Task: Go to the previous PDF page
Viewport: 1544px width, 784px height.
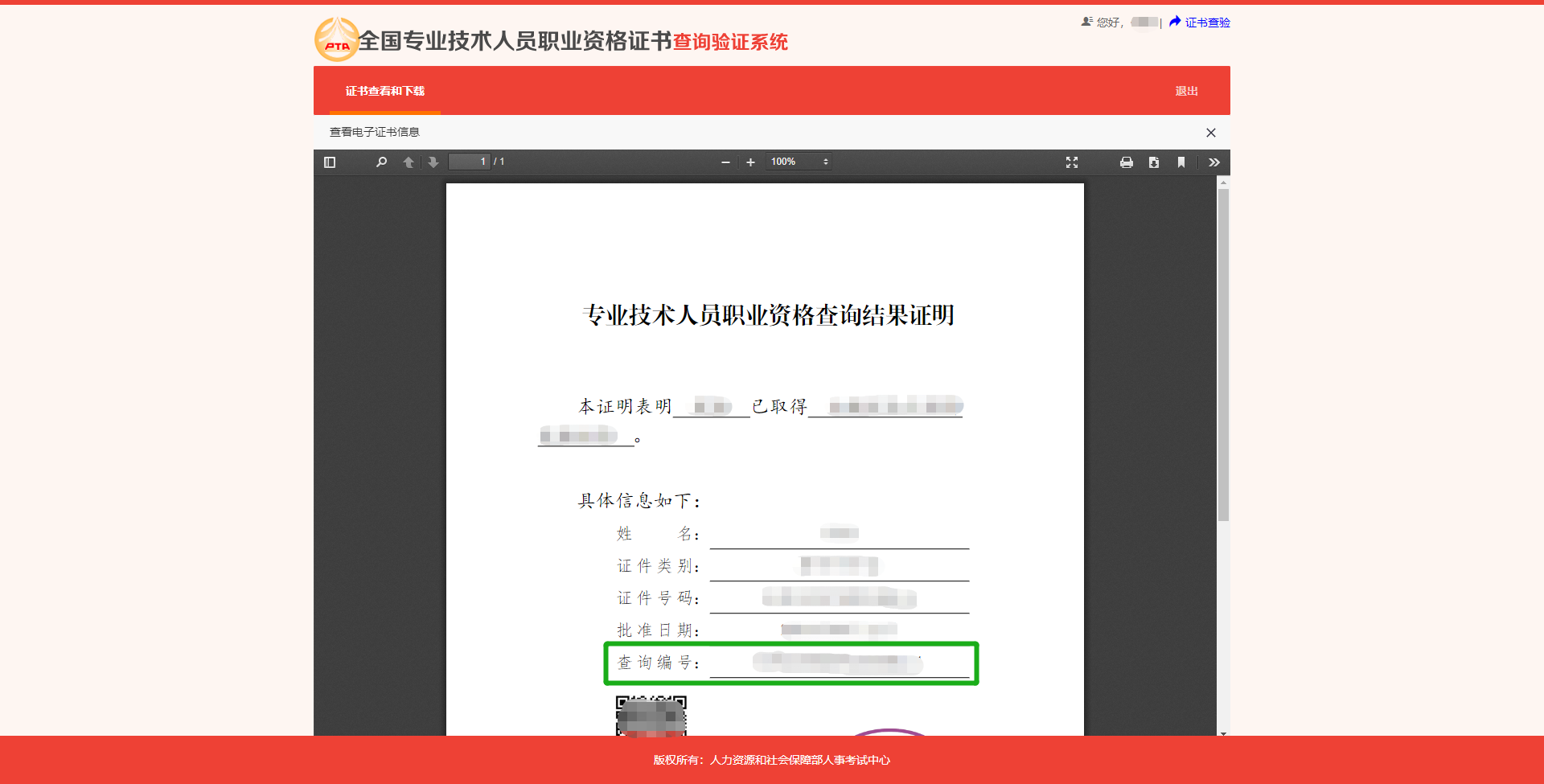Action: (409, 162)
